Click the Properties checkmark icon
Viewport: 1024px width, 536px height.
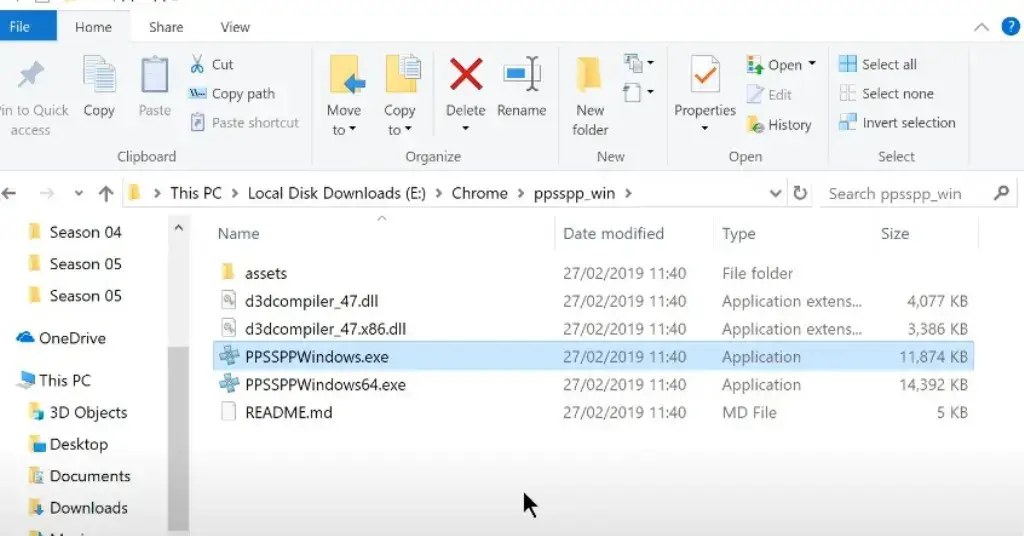705,76
